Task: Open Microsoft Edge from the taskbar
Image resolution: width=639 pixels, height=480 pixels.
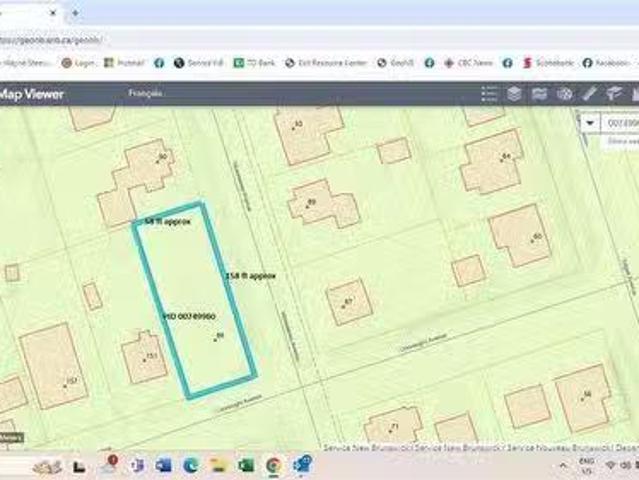Action: pyautogui.click(x=191, y=465)
